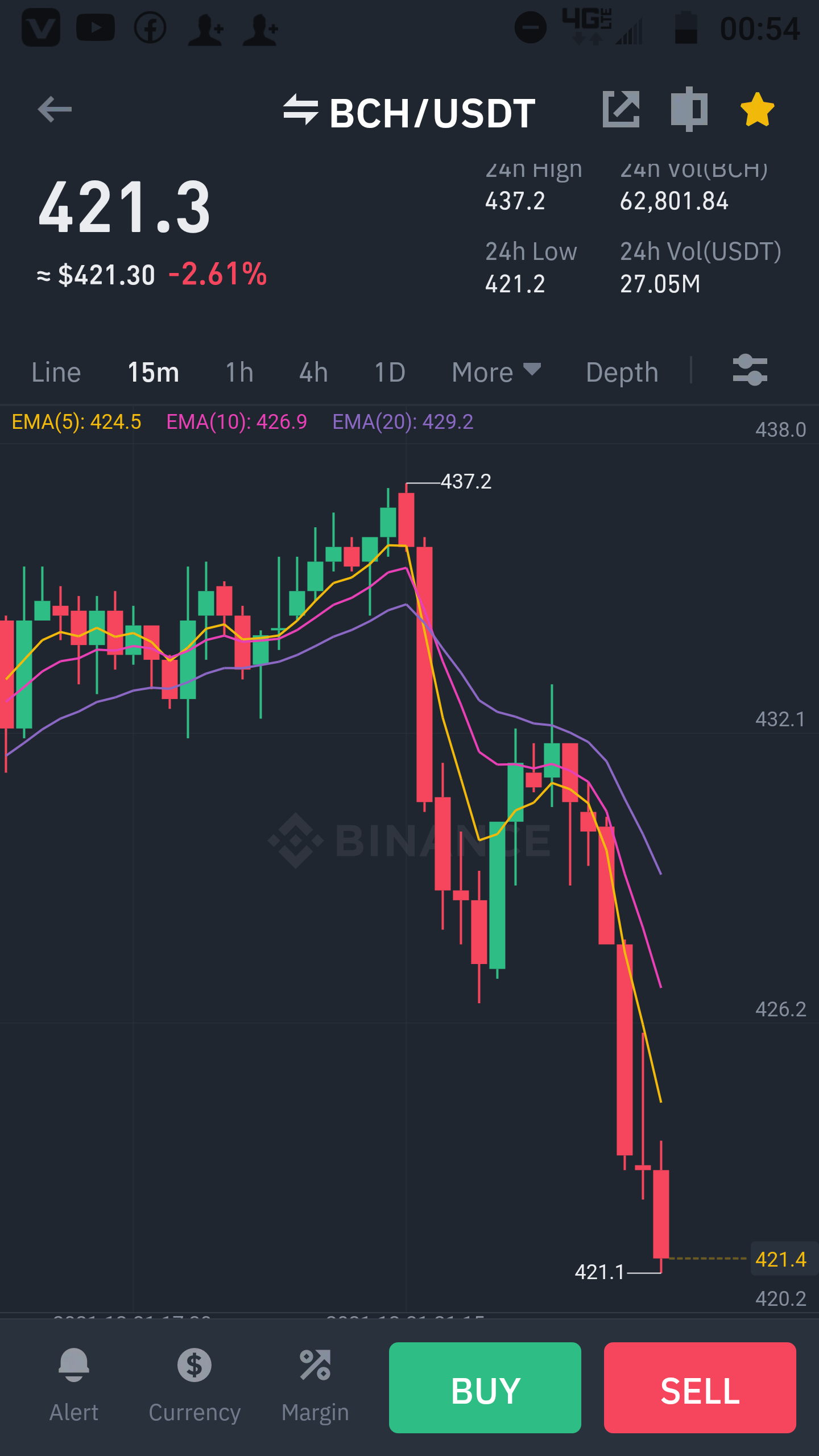Expand the More timeframe dropdown
Image resolution: width=819 pixels, height=1456 pixels.
click(x=496, y=373)
